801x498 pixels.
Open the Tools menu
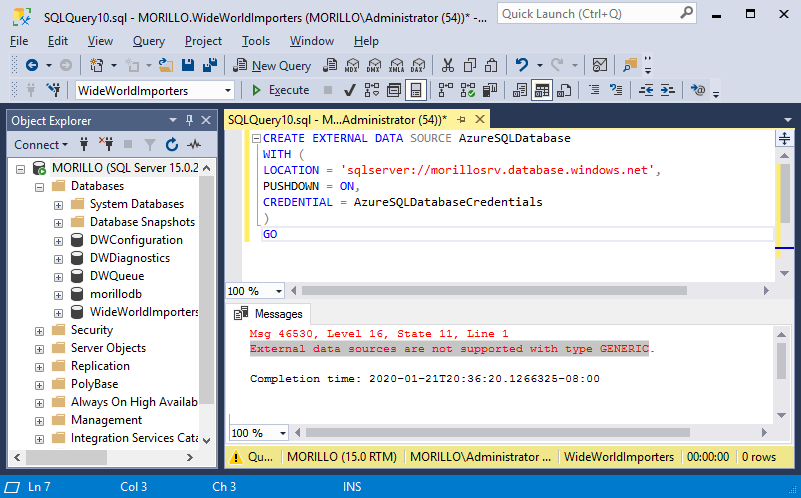255,41
